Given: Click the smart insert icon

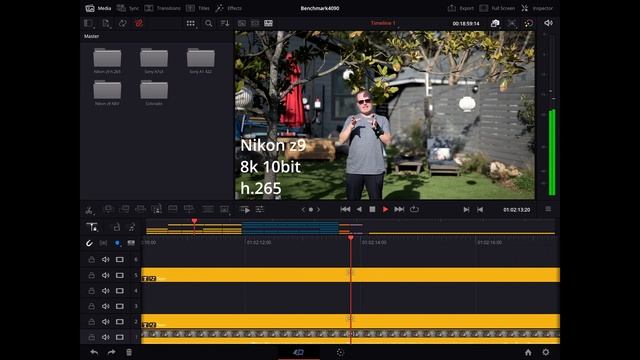Looking at the screenshot, I should [108, 209].
